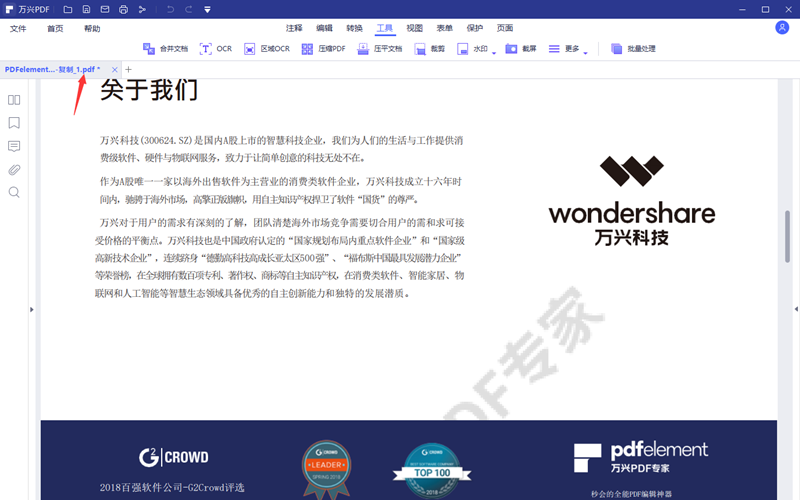
Task: Undo the last action
Action: coord(170,9)
